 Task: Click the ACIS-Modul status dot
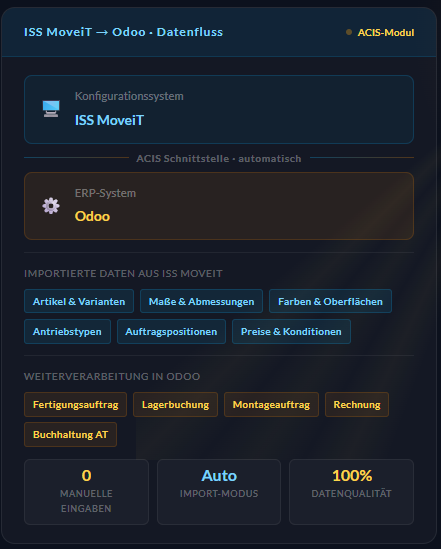pyautogui.click(x=349, y=32)
